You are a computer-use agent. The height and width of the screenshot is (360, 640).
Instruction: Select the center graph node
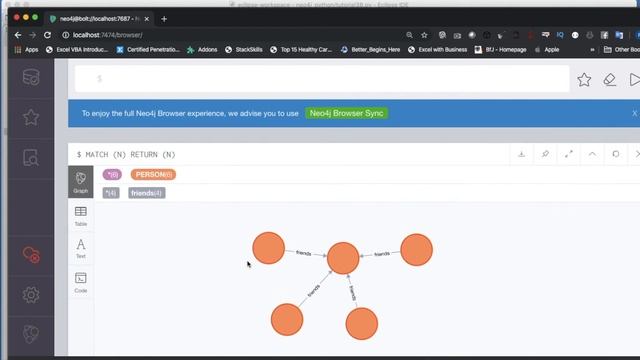(343, 258)
